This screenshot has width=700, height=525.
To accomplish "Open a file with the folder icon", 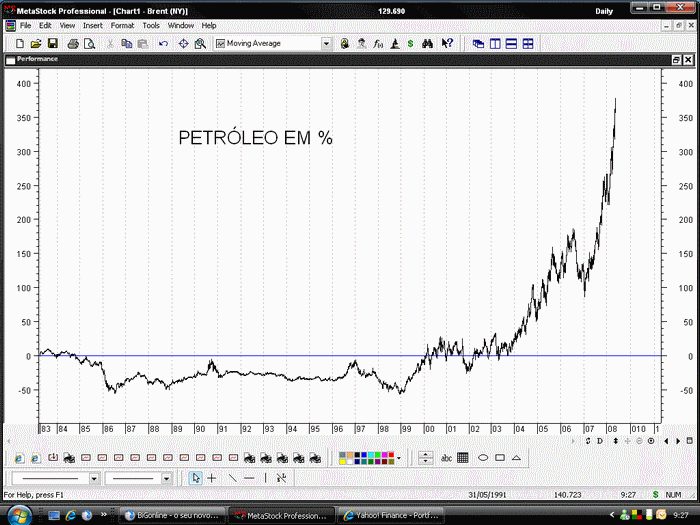I will pos(36,44).
